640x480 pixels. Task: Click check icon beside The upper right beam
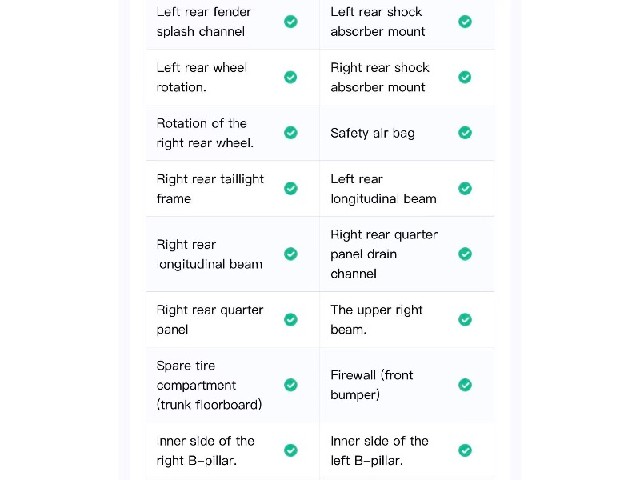464,320
